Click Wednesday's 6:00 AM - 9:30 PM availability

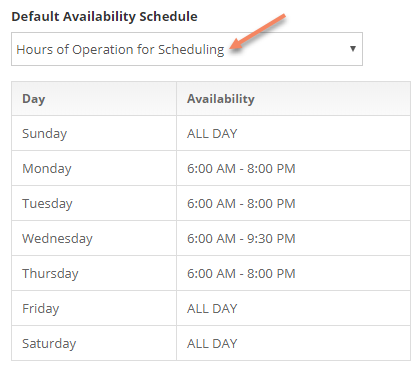pyautogui.click(x=241, y=239)
